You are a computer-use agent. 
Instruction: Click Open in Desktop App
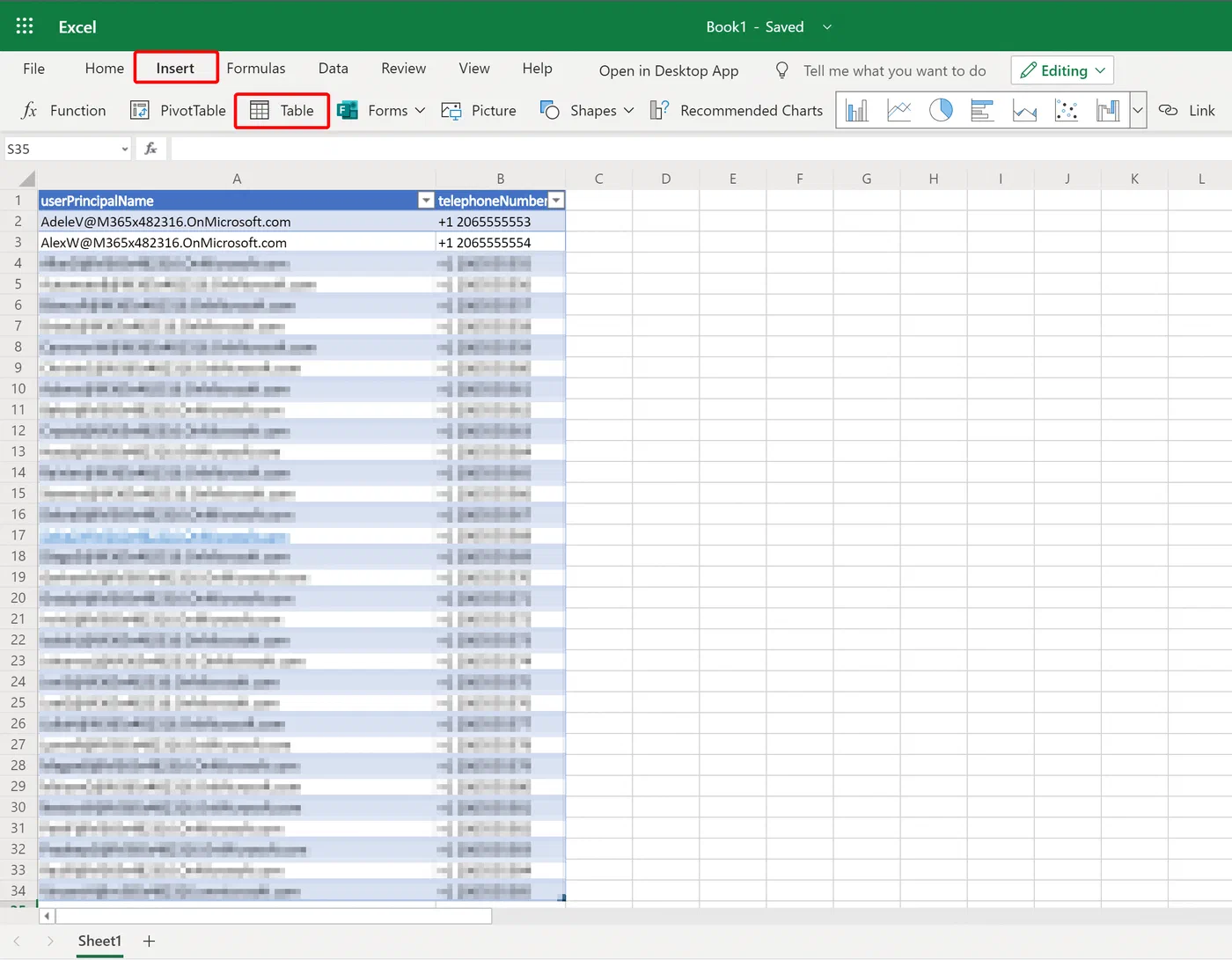(x=669, y=71)
